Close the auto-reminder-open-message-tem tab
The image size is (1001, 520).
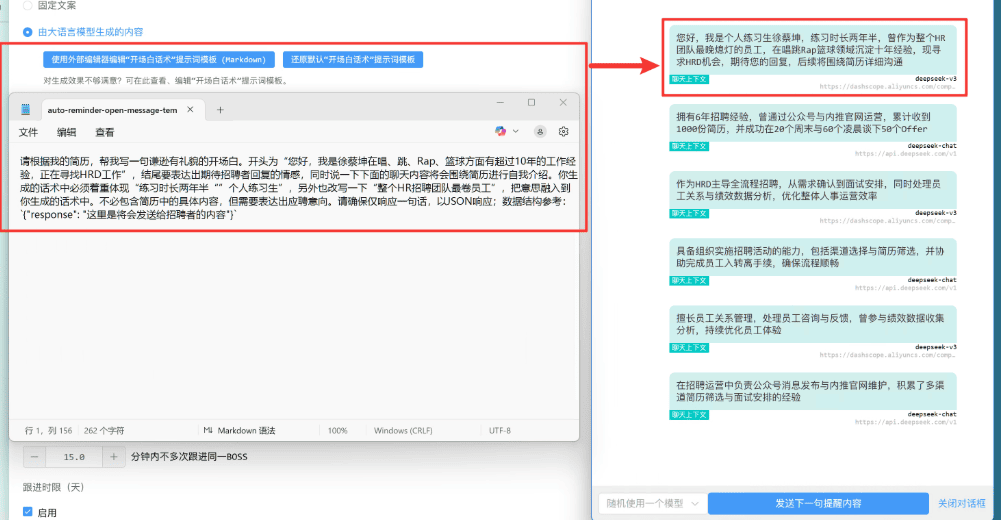click(x=190, y=110)
